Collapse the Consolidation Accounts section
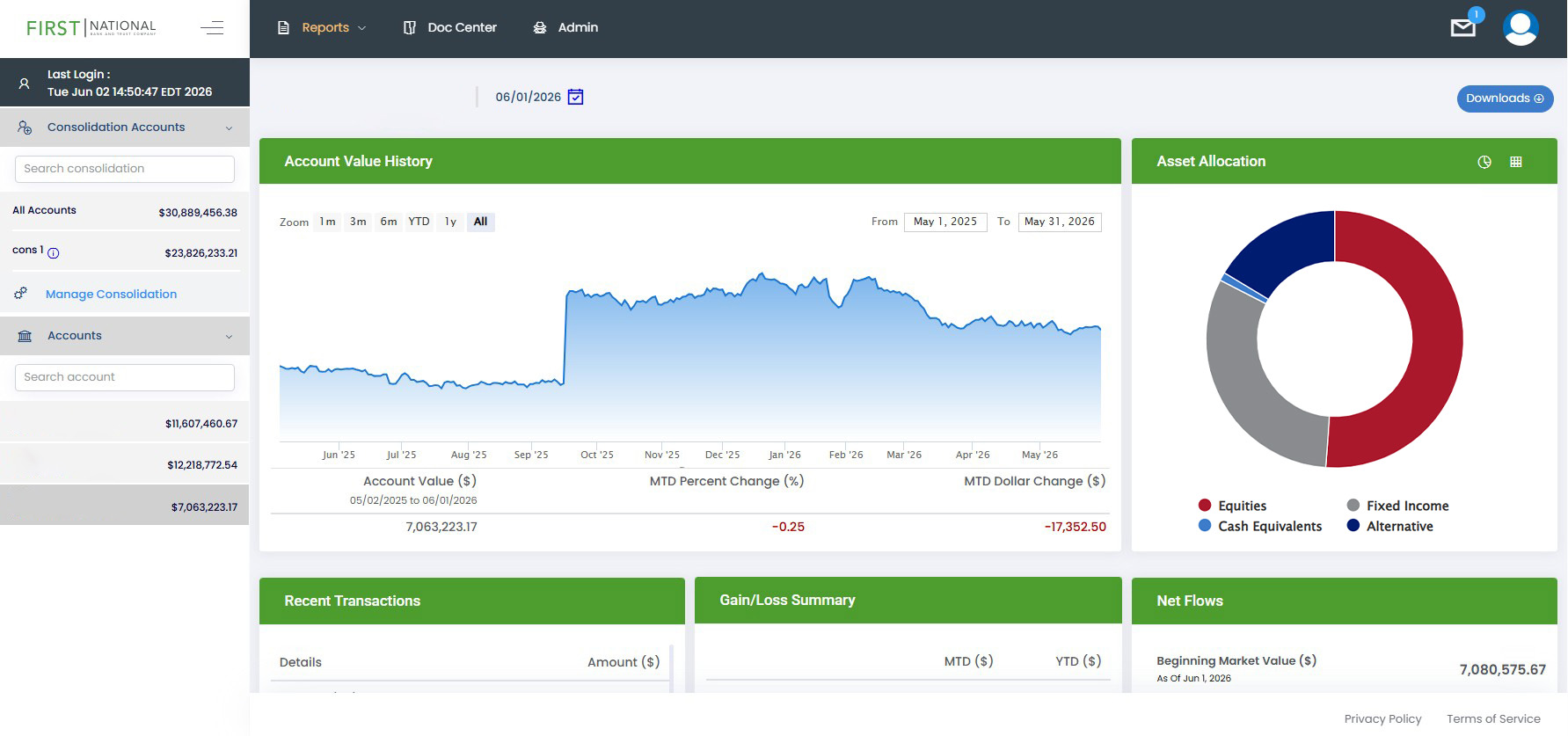This screenshot has height=736, width=1568. pyautogui.click(x=229, y=128)
